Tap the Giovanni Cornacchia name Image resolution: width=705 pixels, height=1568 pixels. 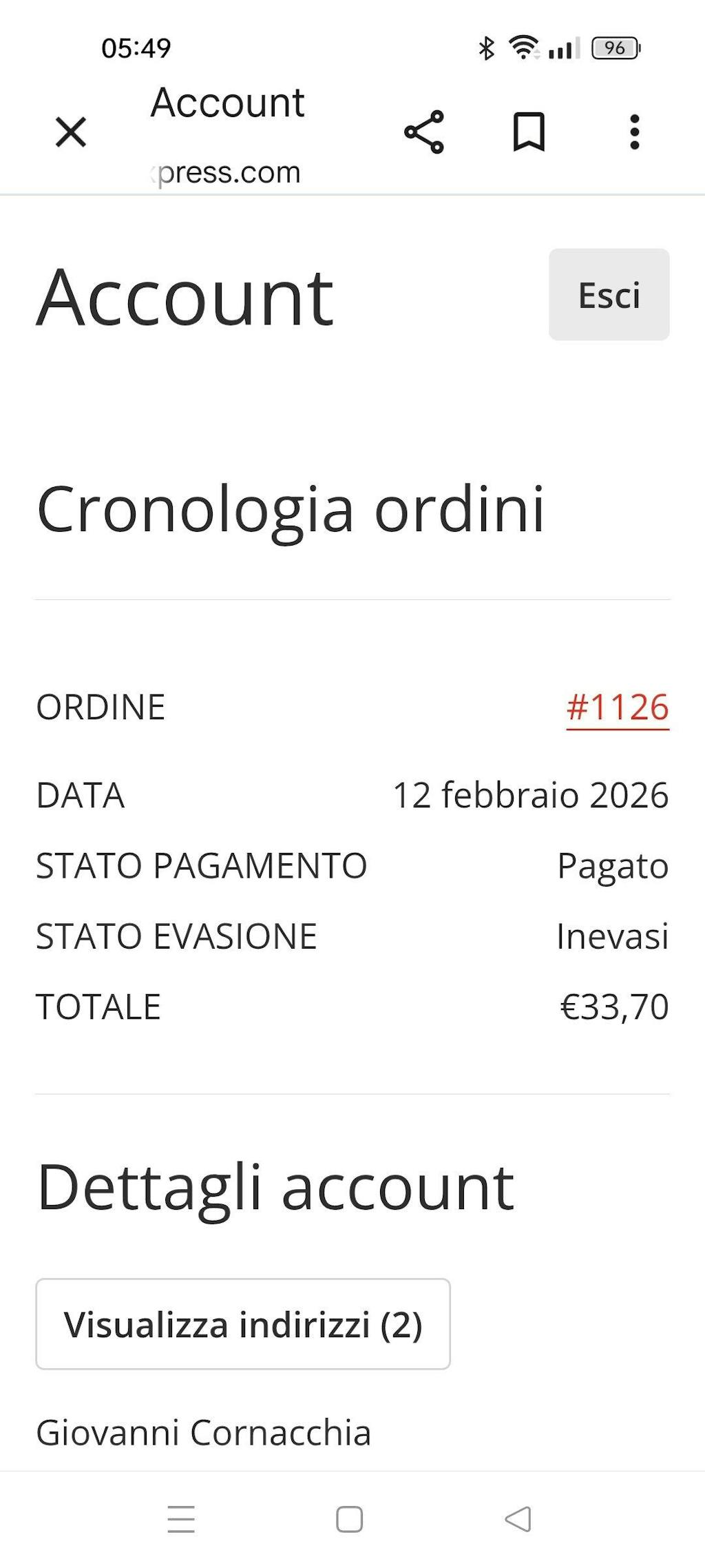(203, 1433)
